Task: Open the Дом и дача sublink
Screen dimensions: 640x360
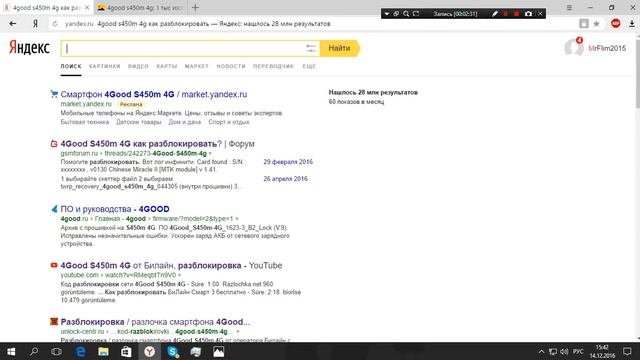Action: [x=185, y=122]
